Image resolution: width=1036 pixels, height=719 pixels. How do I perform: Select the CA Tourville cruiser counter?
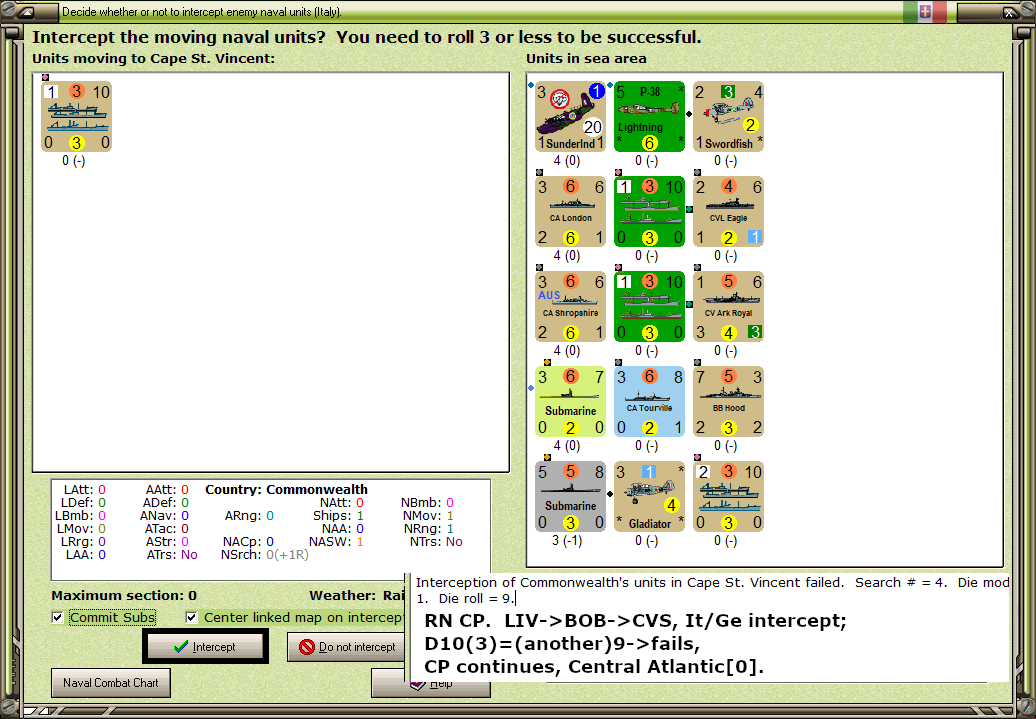649,402
